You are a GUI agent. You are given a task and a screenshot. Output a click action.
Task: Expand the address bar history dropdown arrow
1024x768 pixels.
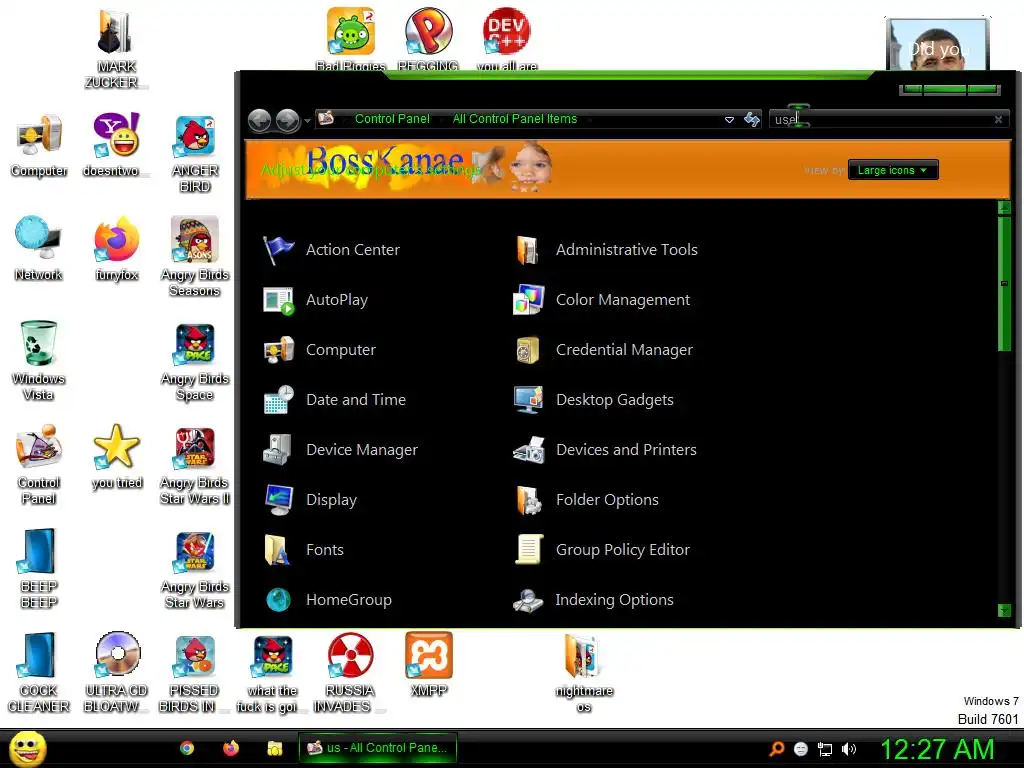point(729,120)
